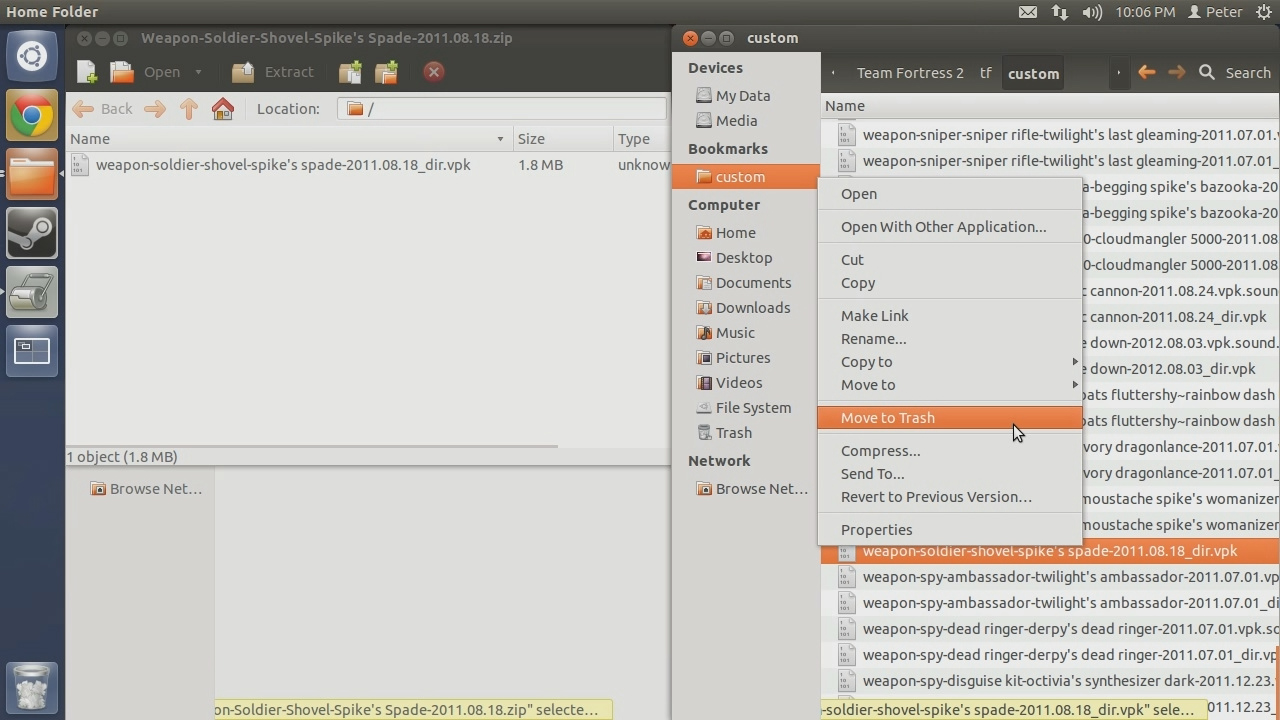Click Extract button in Archive Manager
The image size is (1280, 720).
[273, 72]
